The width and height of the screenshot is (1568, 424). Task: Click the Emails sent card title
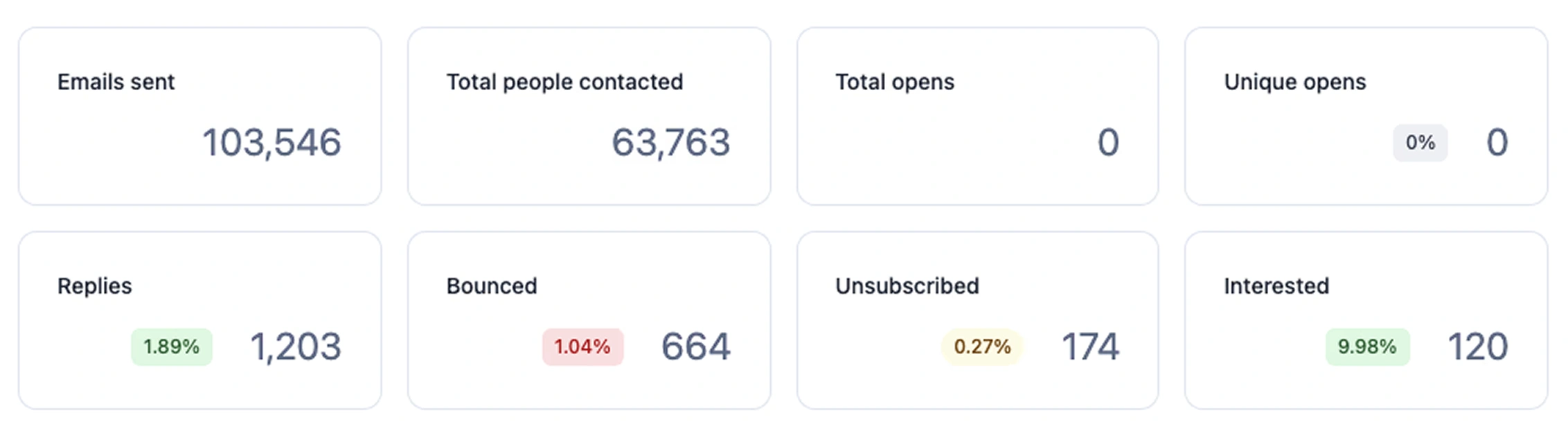pos(116,82)
